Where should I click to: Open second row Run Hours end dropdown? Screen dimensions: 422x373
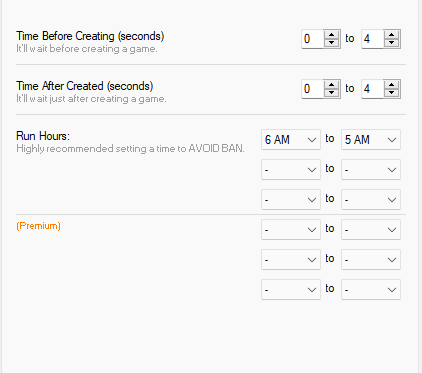click(371, 169)
